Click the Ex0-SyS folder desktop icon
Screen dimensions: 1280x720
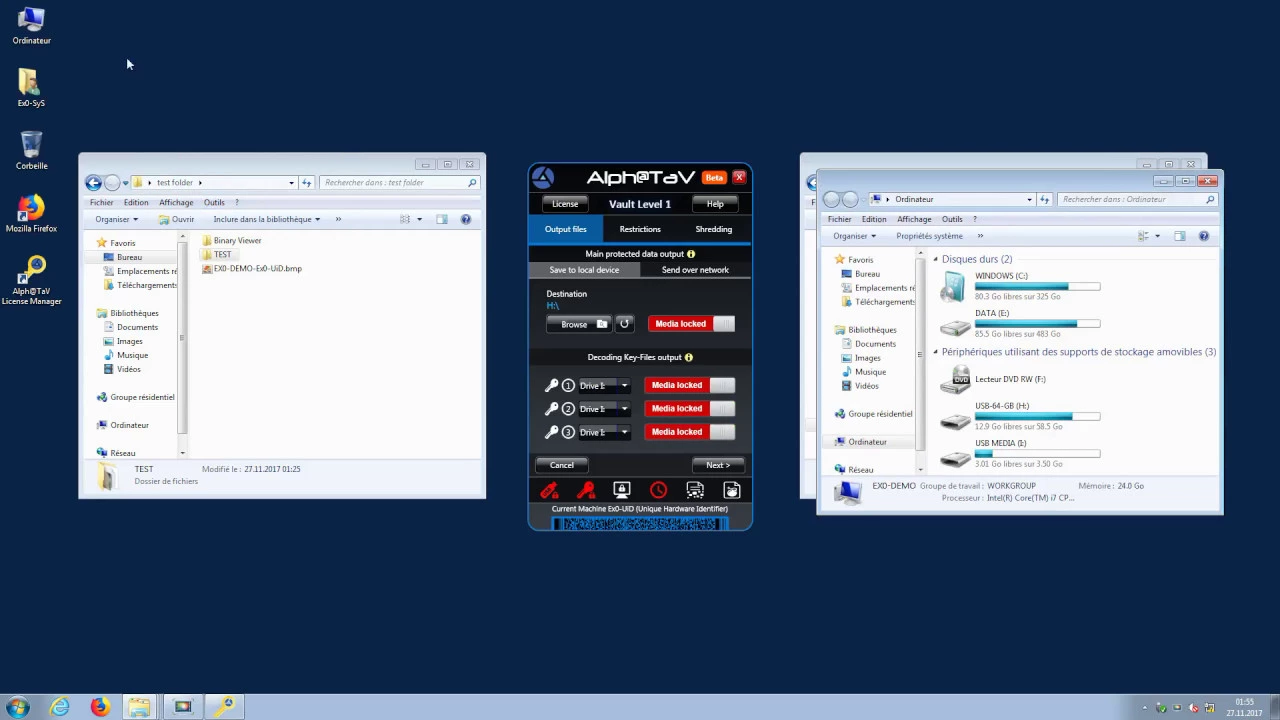[x=30, y=89]
